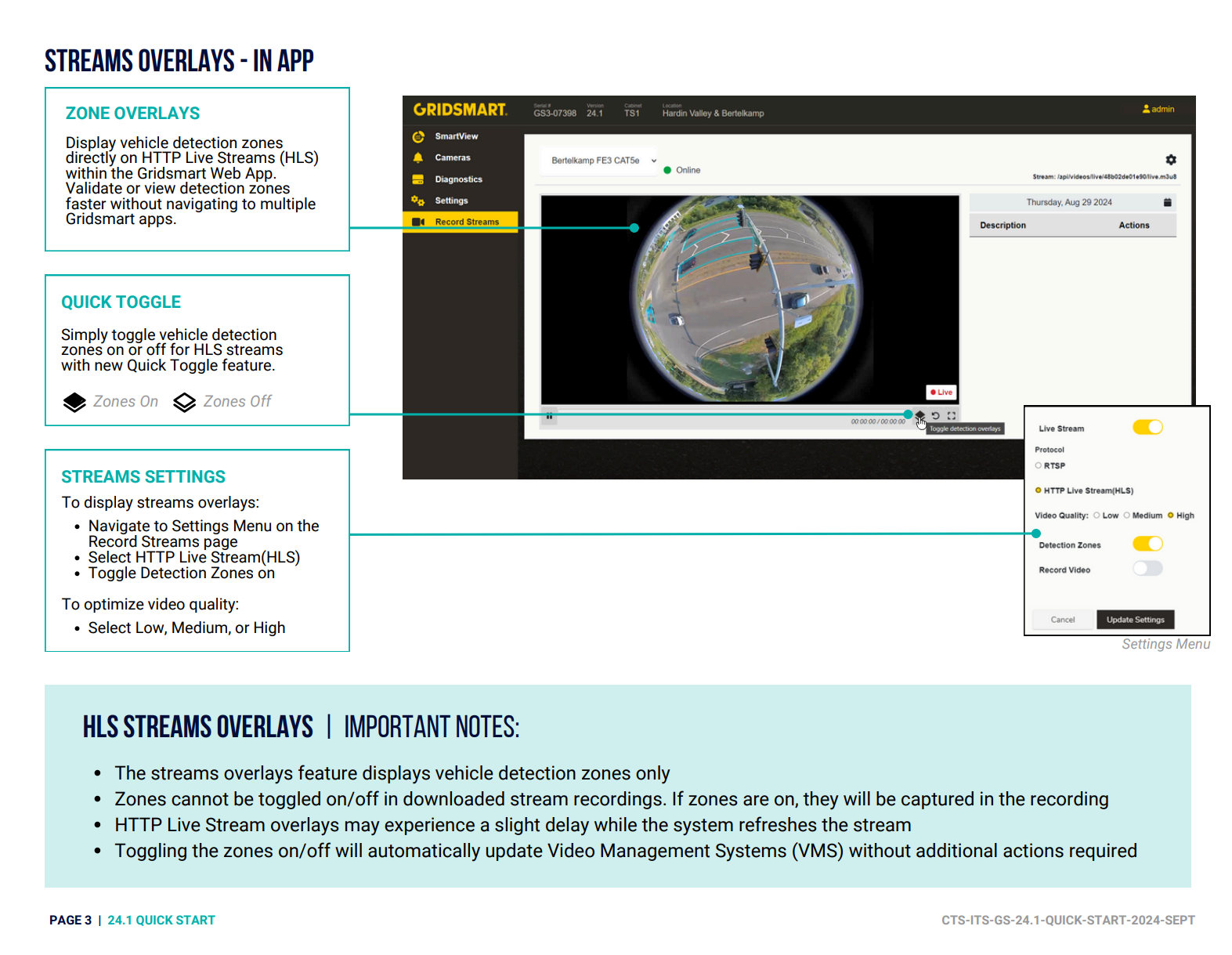Open Settings menu item in sidebar

452,201
